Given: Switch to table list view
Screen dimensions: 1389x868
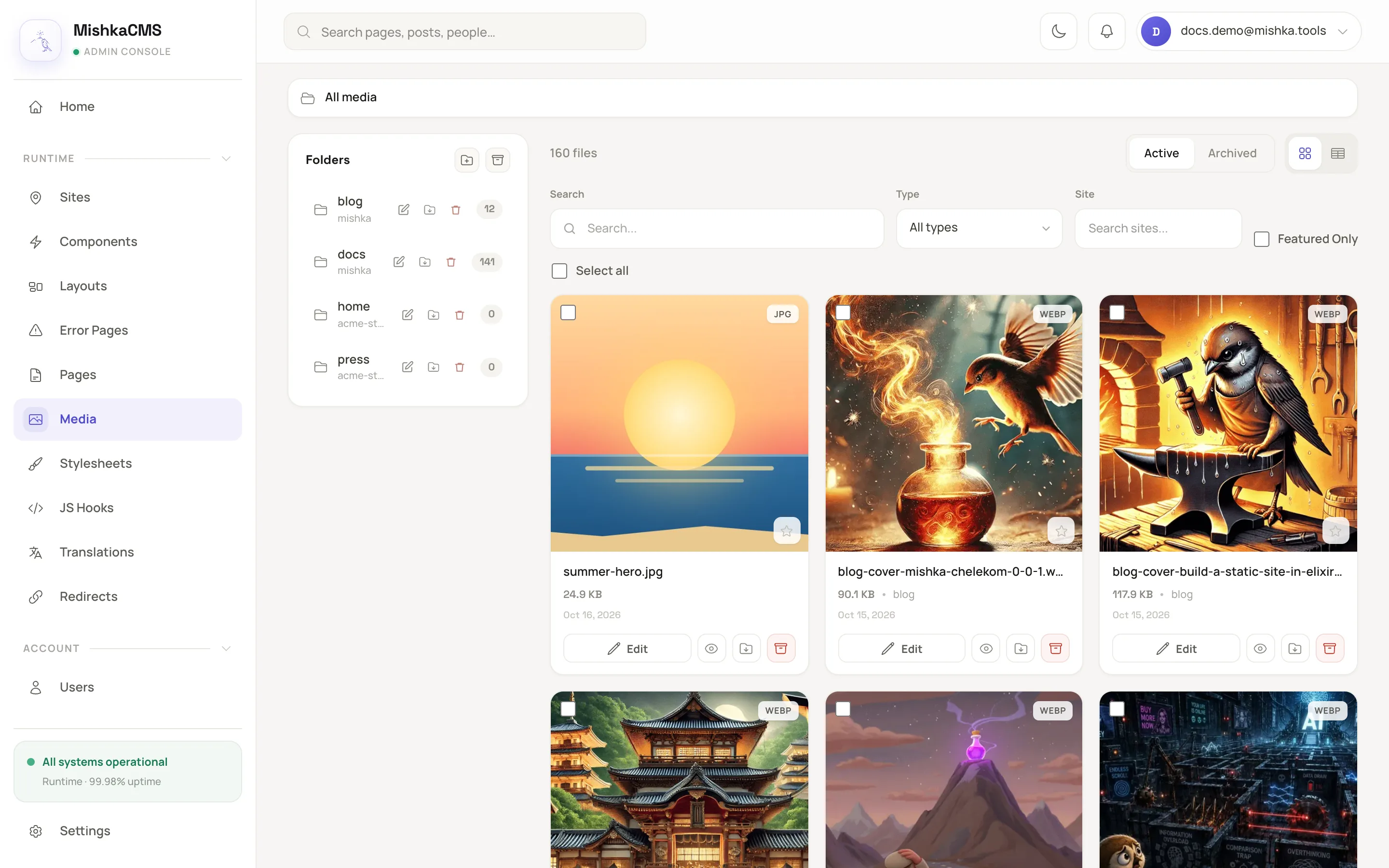Looking at the screenshot, I should pyautogui.click(x=1338, y=153).
